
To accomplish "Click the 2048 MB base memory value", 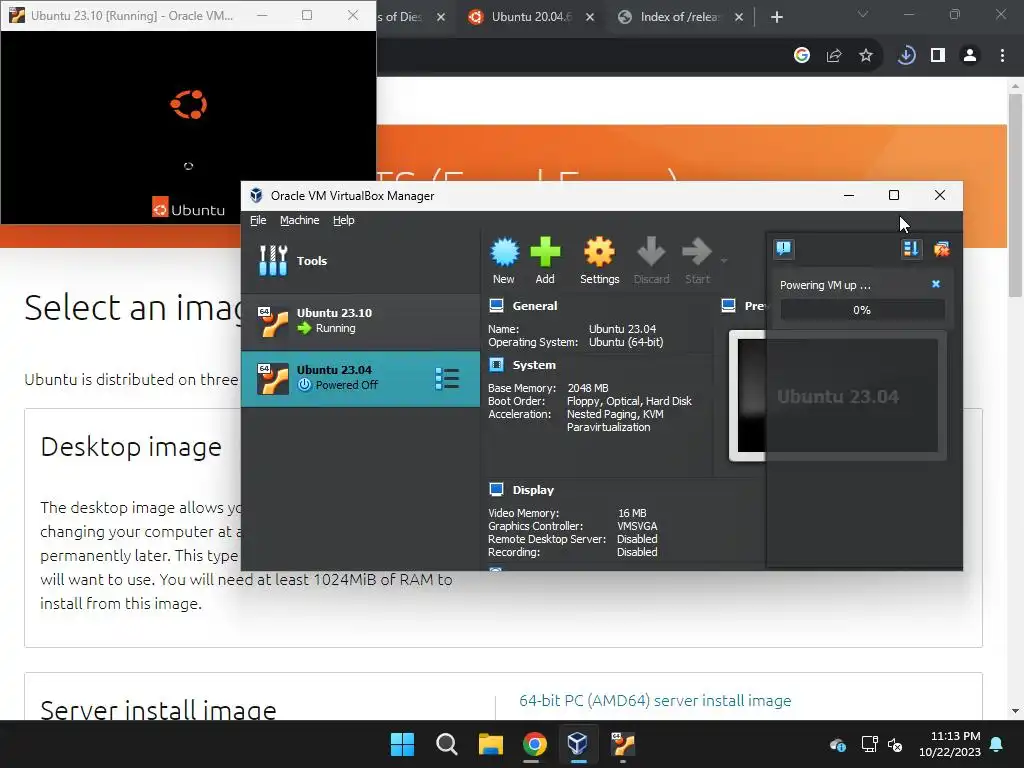I will (588, 388).
